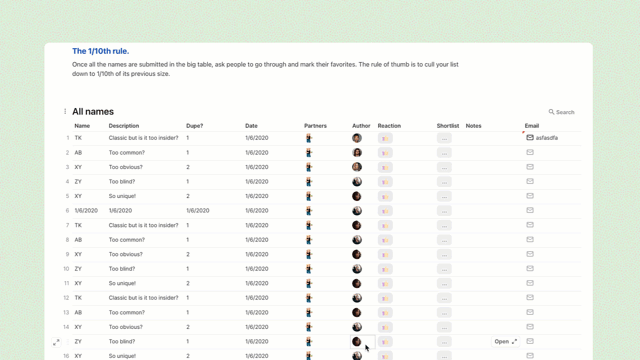
Task: Open the Shortlist selector in row 3
Action: pos(444,167)
